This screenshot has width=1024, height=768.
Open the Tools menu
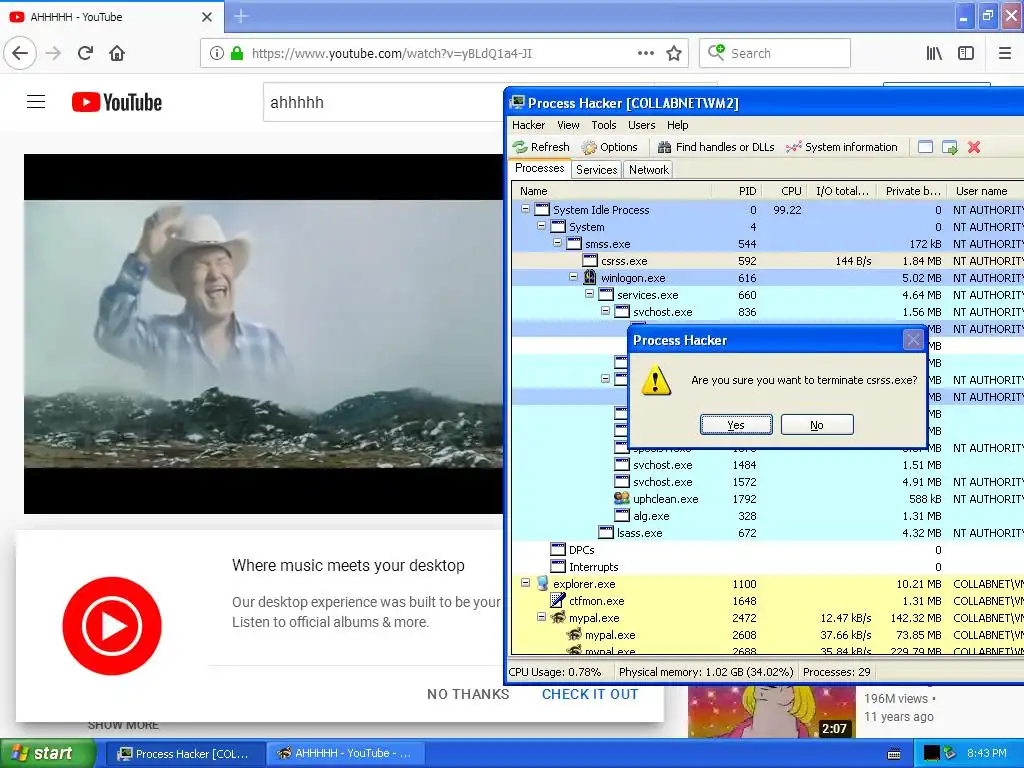click(x=603, y=125)
